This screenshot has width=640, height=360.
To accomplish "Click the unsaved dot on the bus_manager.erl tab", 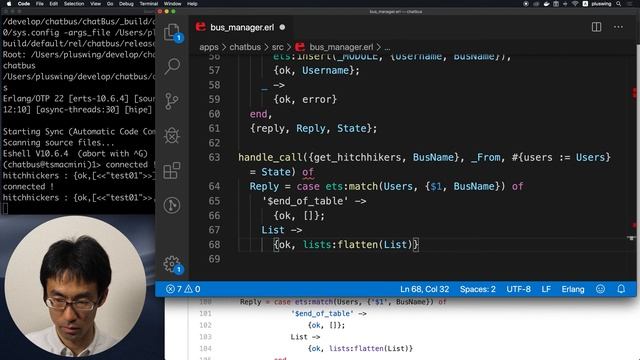I will point(282,27).
